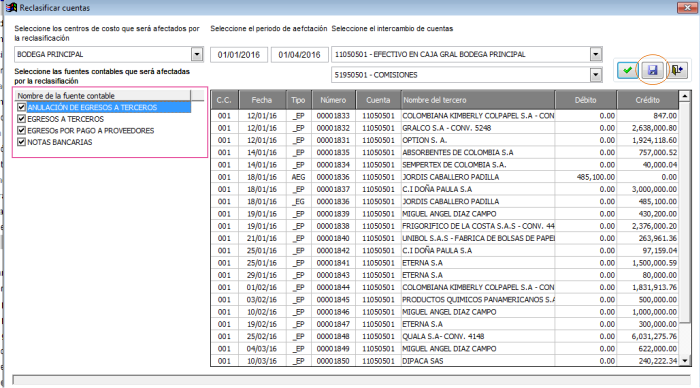The image size is (700, 388).
Task: Select the GRALCO S.A - CONV. 5248 row
Action: pos(446,128)
